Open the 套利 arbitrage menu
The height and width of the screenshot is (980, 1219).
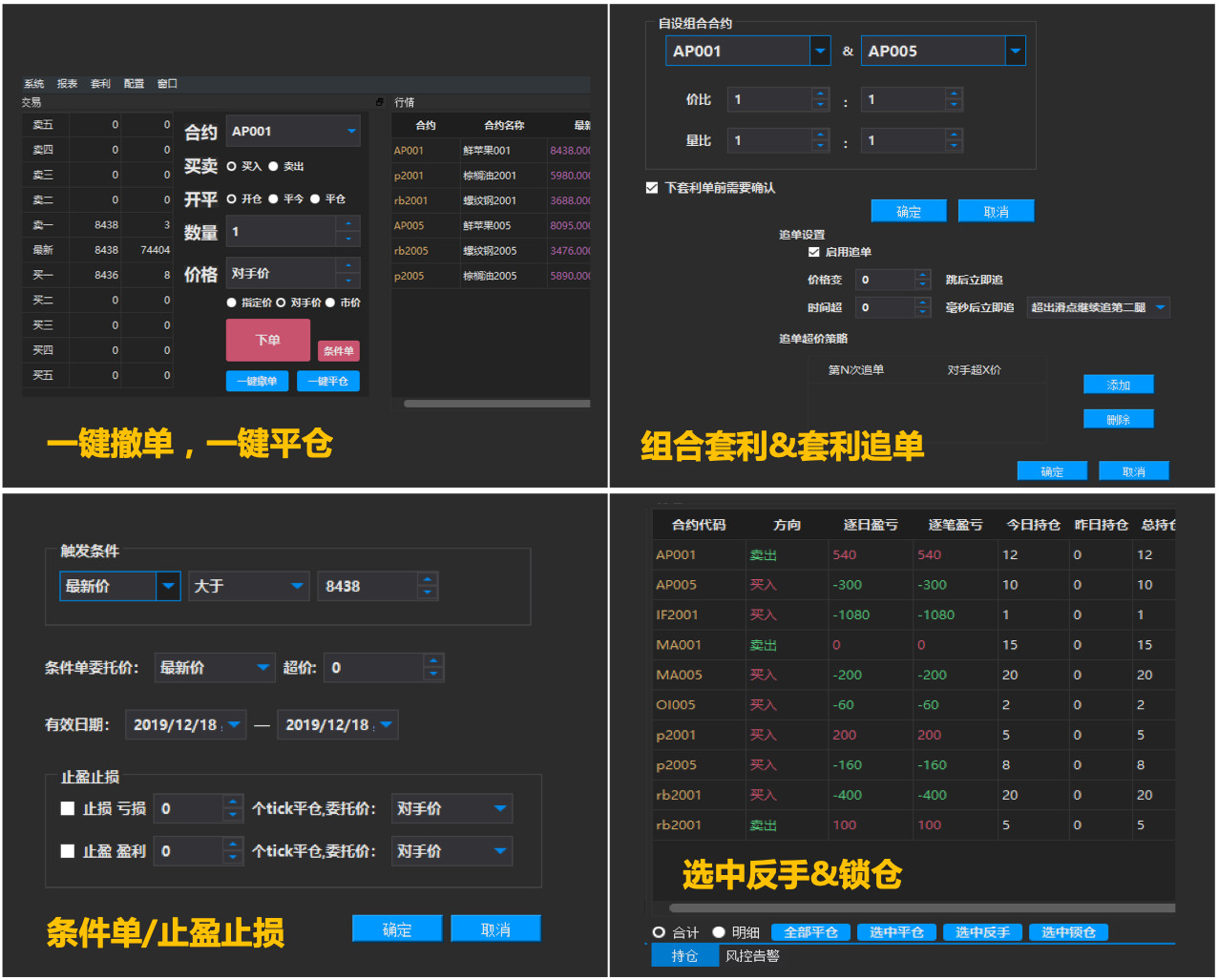[x=102, y=83]
